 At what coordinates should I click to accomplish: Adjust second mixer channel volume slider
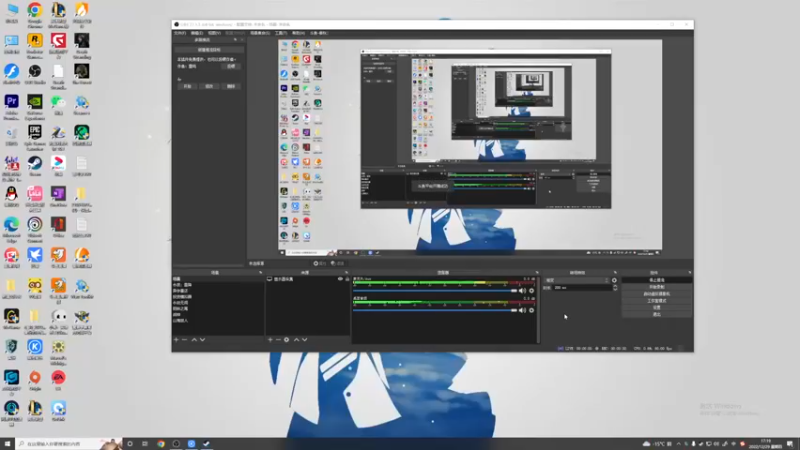tap(435, 310)
